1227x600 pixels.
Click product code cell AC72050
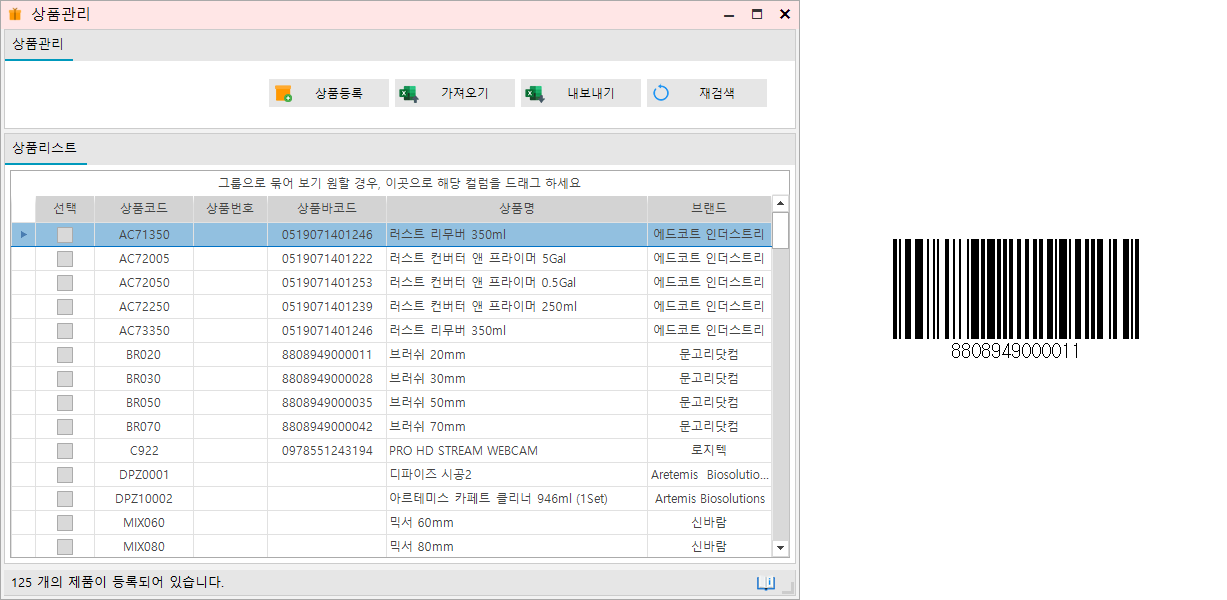pos(144,283)
